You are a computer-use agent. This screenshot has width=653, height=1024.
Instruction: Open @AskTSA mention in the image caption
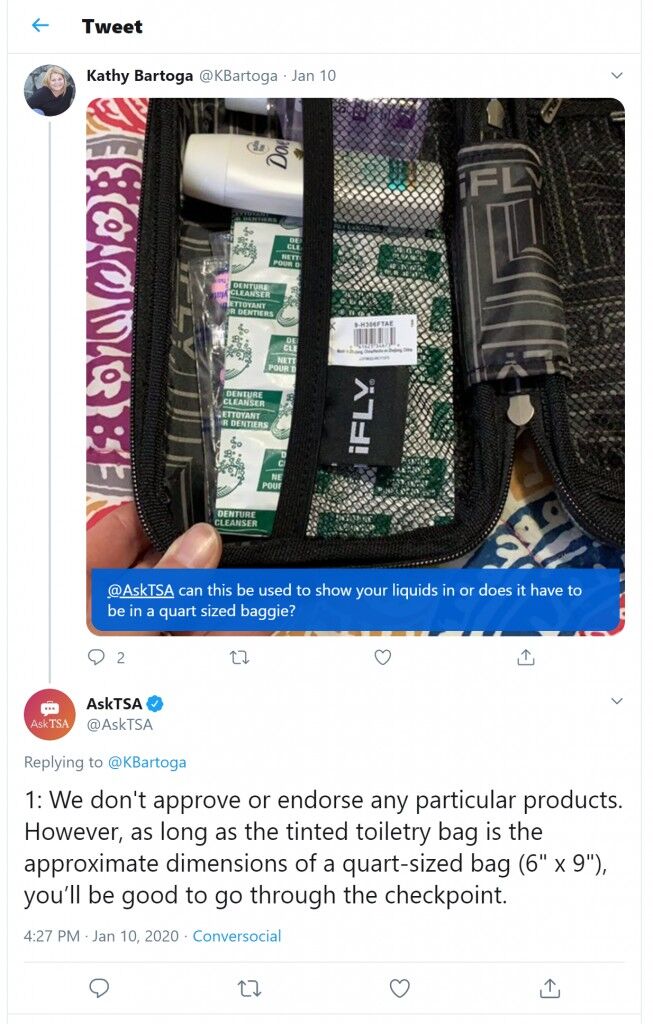click(x=140, y=590)
